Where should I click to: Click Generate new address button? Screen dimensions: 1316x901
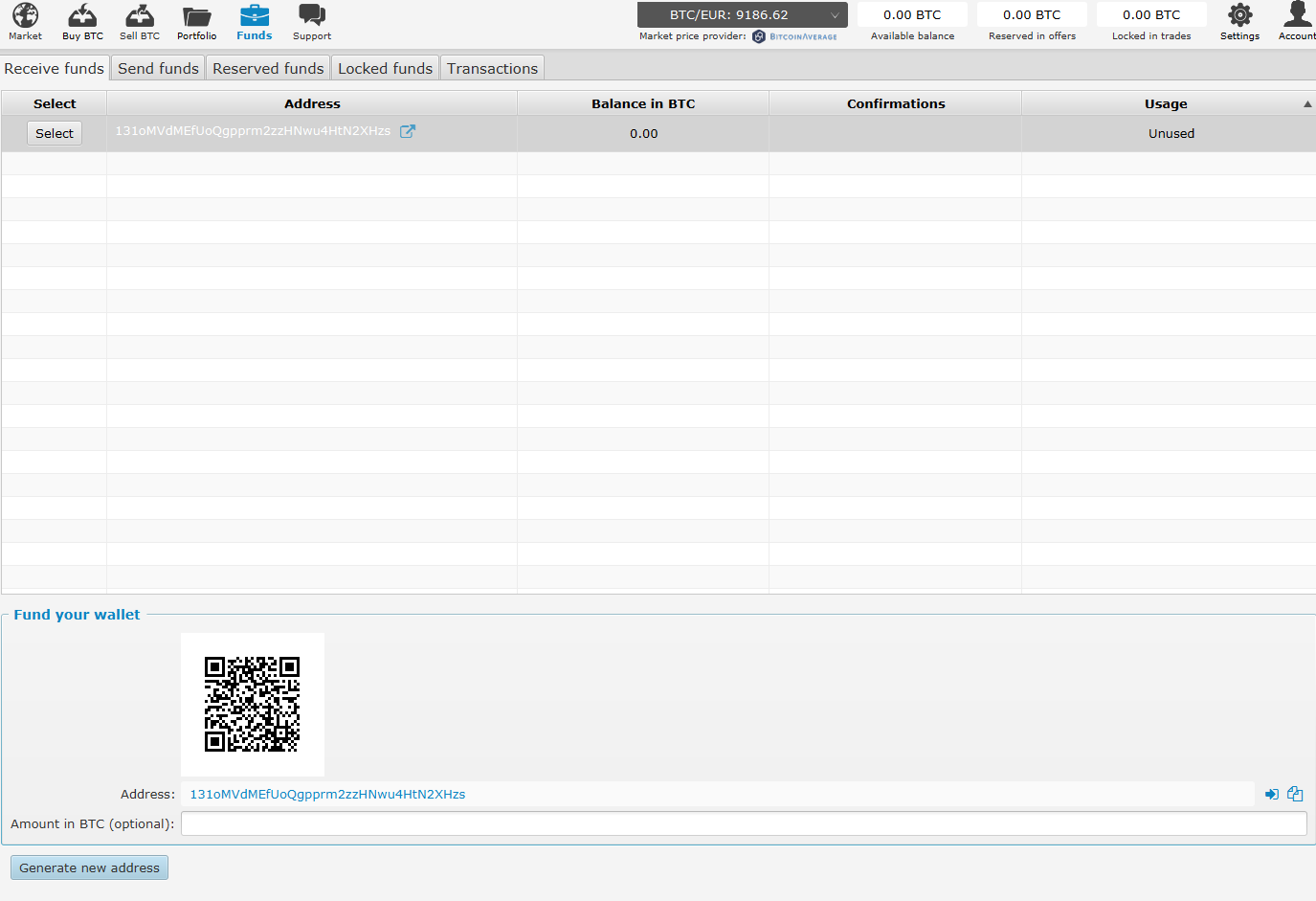[x=89, y=867]
